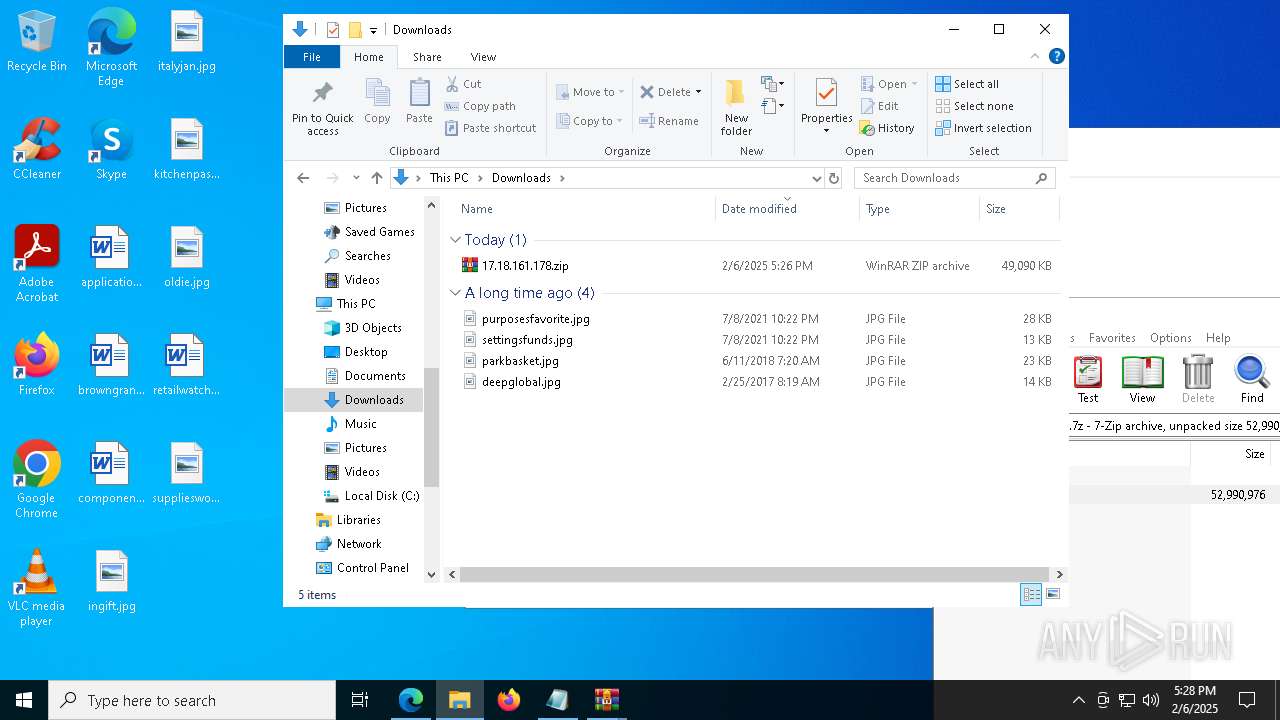Click Select none in ribbon
The image size is (1280, 720).
(974, 106)
